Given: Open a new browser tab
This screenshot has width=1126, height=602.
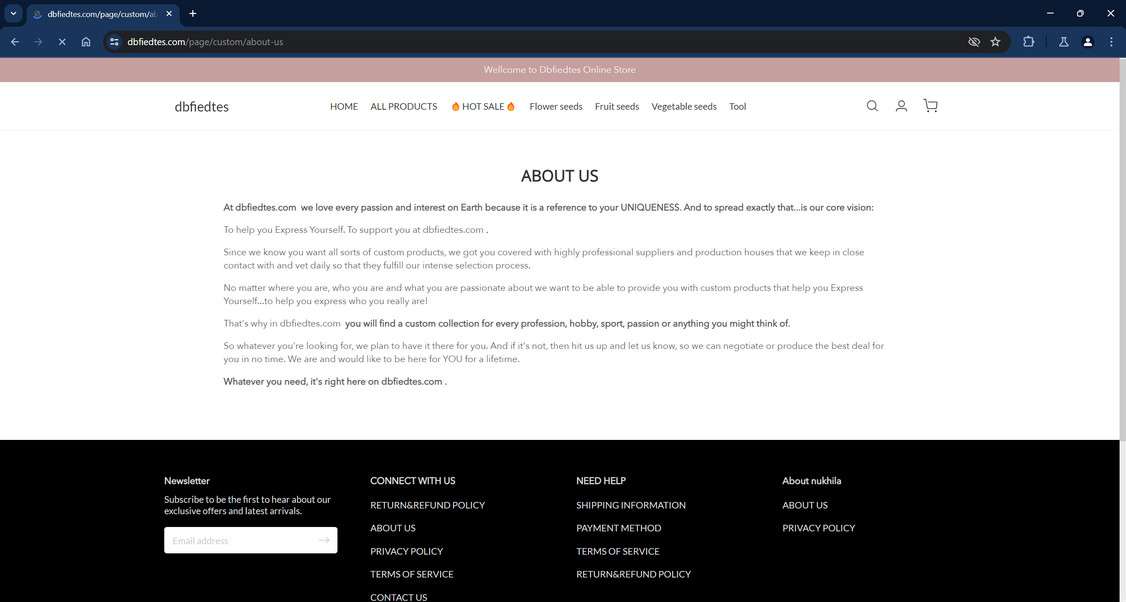Looking at the screenshot, I should [192, 14].
